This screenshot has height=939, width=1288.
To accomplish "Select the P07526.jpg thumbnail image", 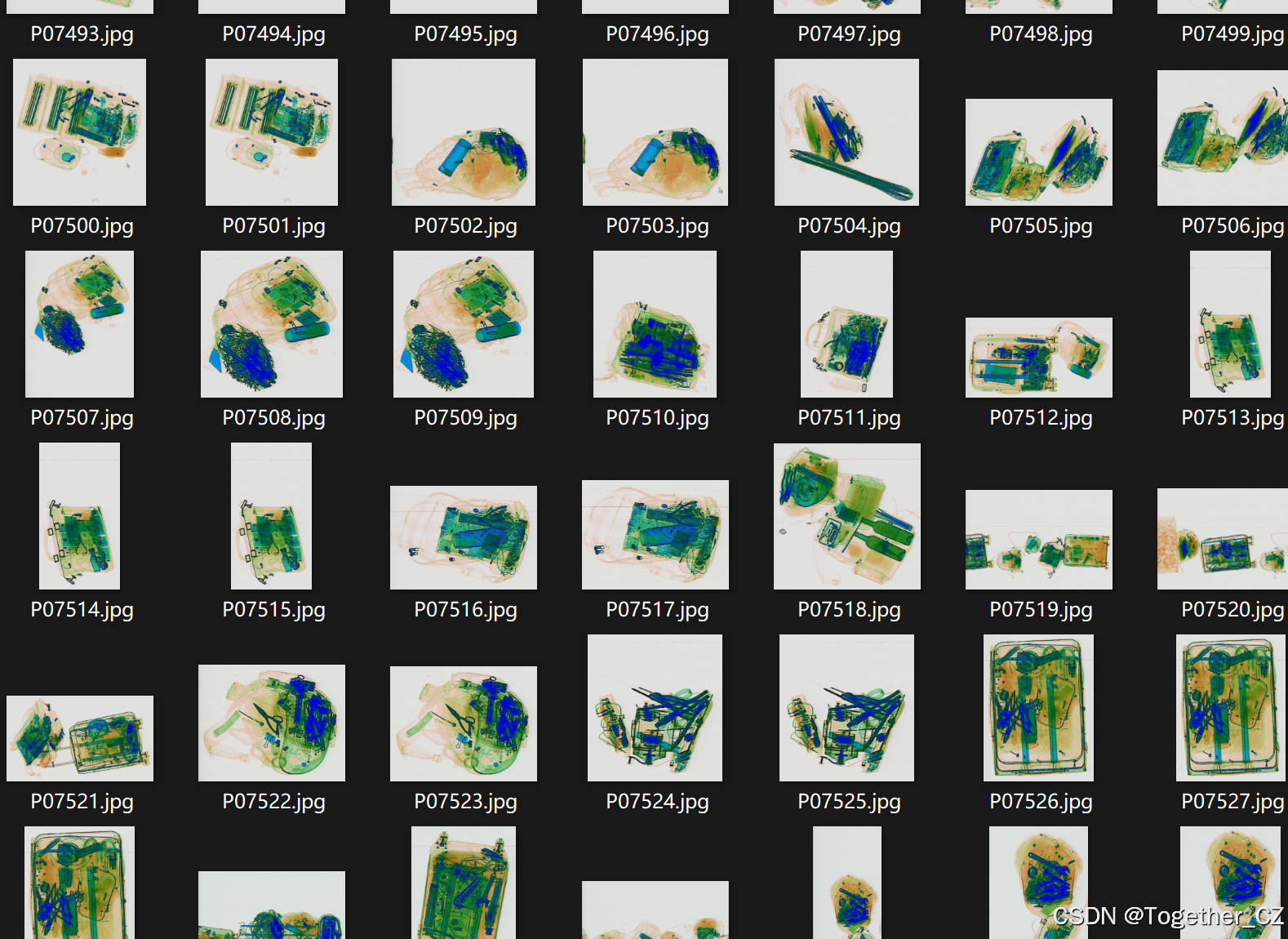I will [1038, 708].
